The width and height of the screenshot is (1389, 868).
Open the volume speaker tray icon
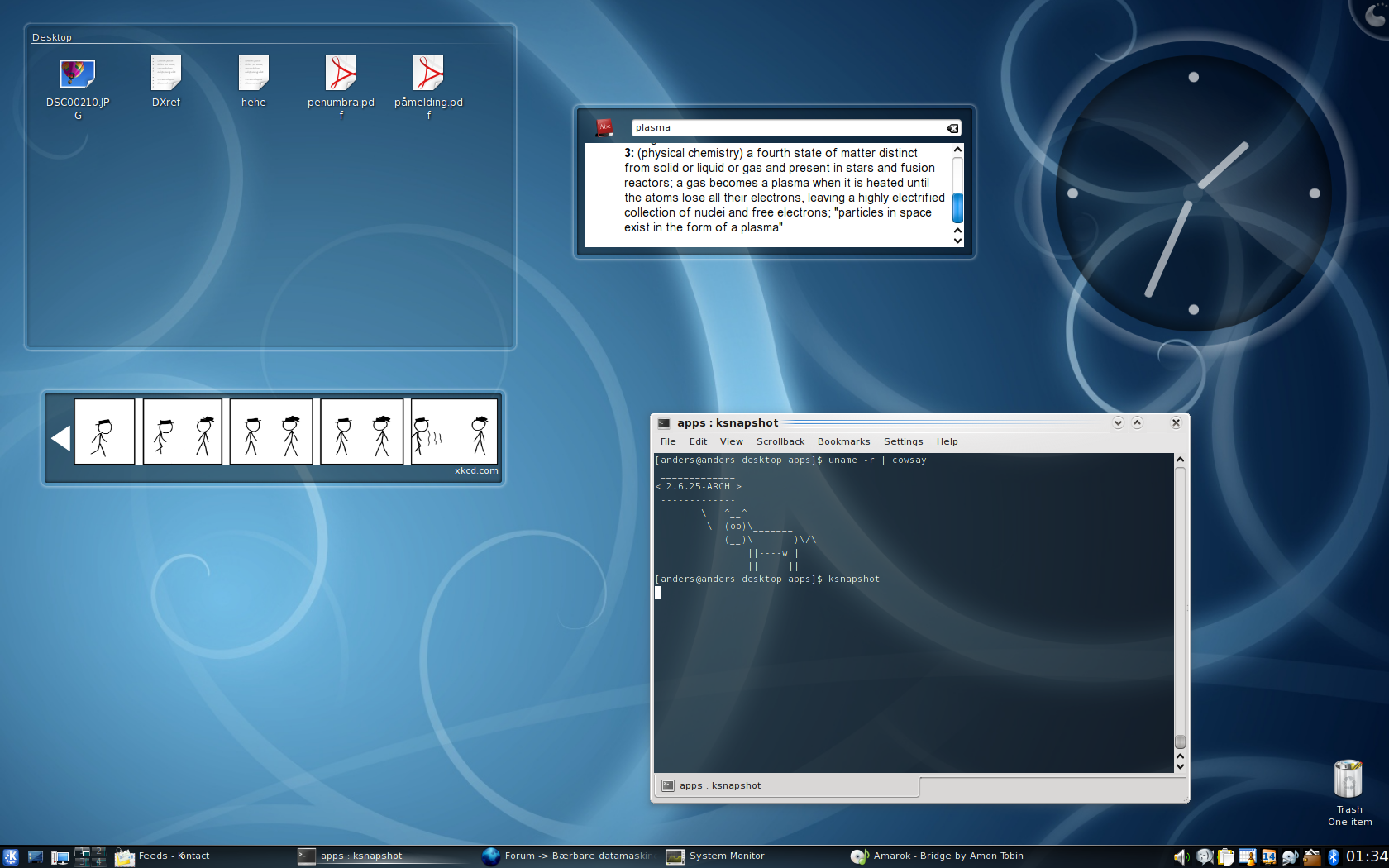click(x=1181, y=857)
